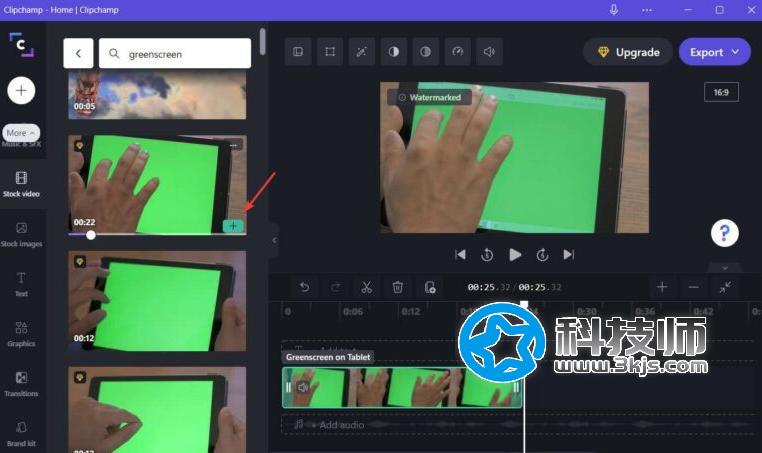Split the clip with scissors
762x453 pixels.
click(x=366, y=287)
